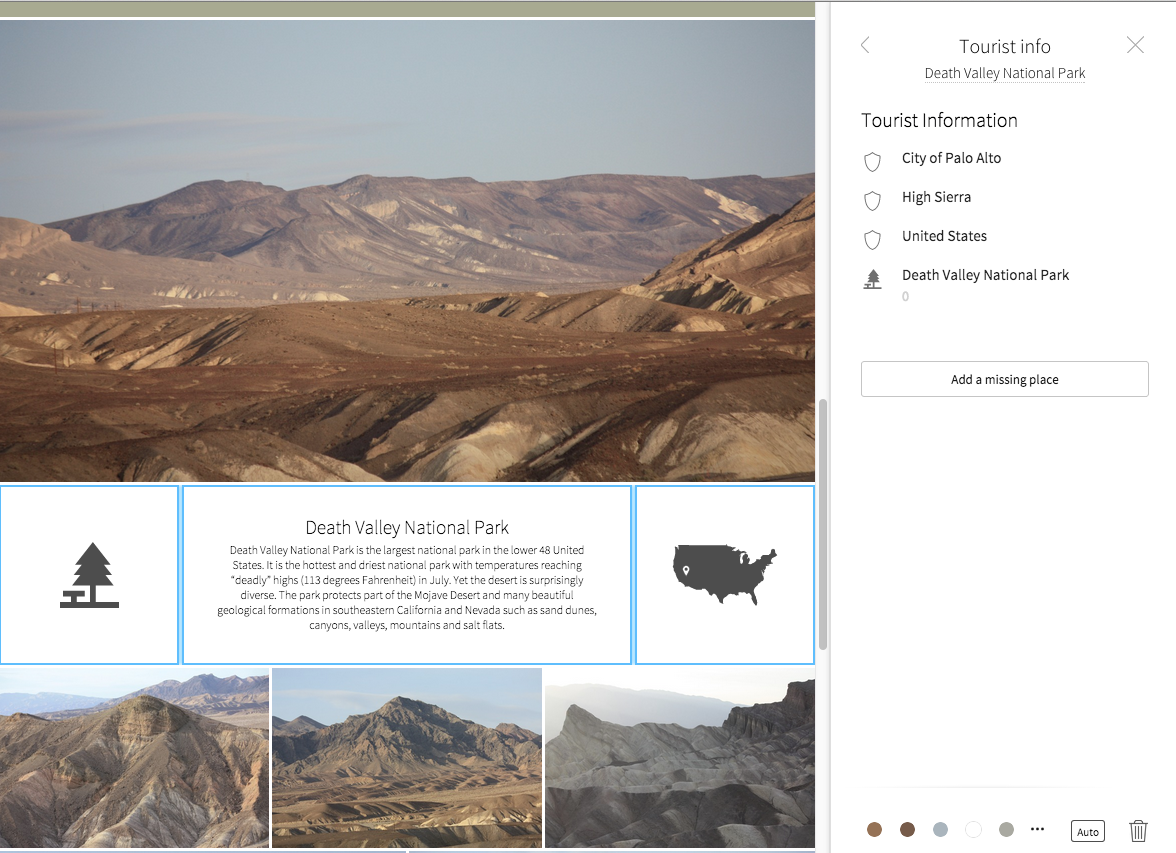Select the large tree park icon tile
This screenshot has height=853, width=1176.
coord(89,575)
